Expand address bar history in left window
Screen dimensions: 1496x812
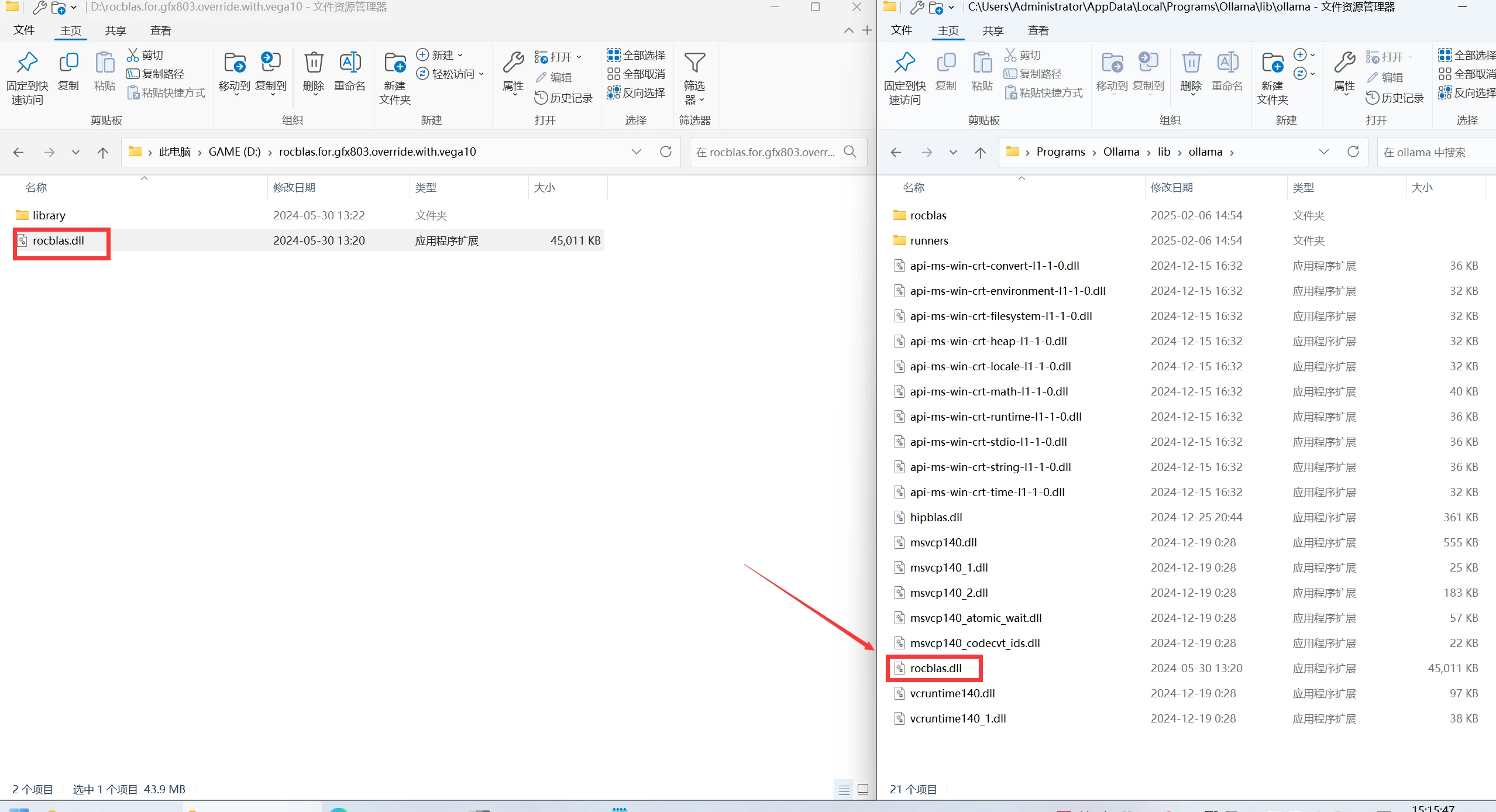637,152
